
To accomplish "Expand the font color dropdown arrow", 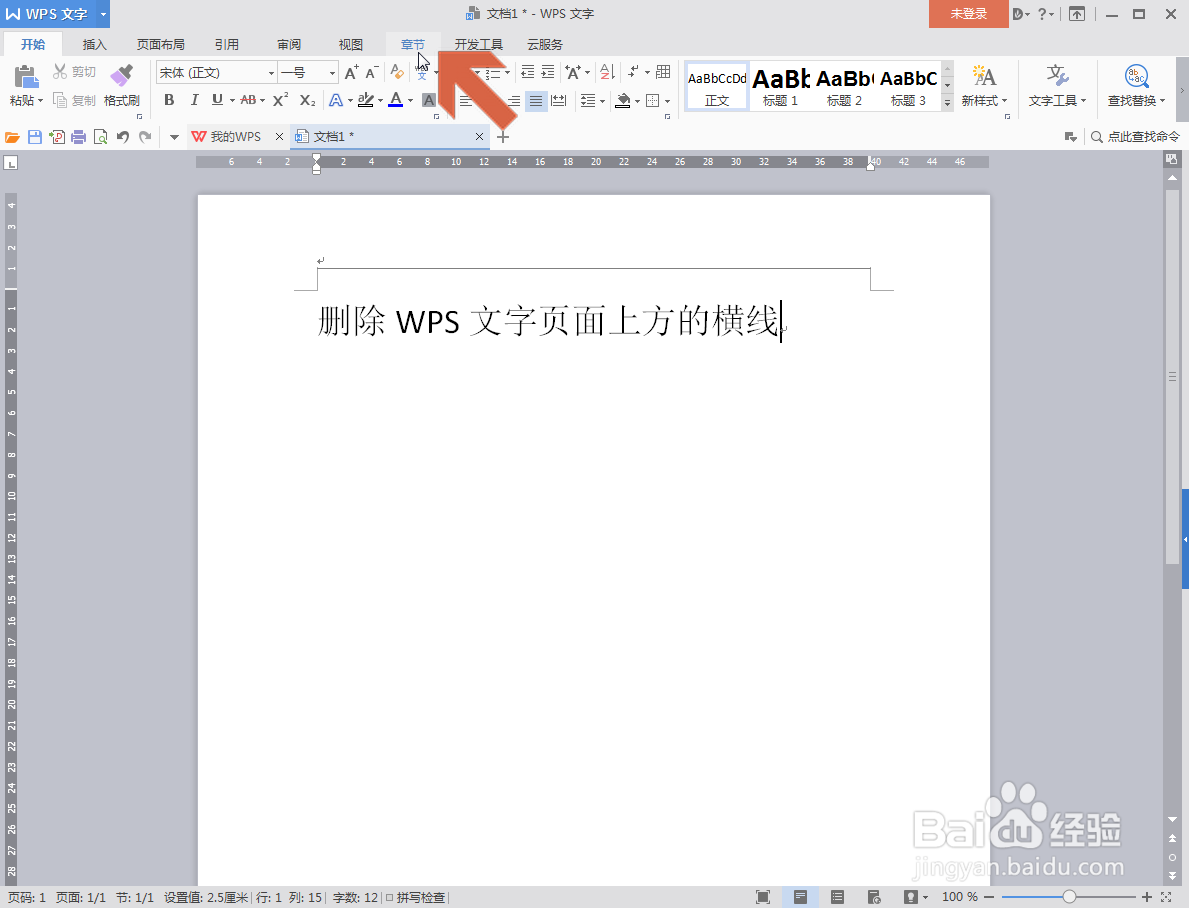I will coord(410,100).
